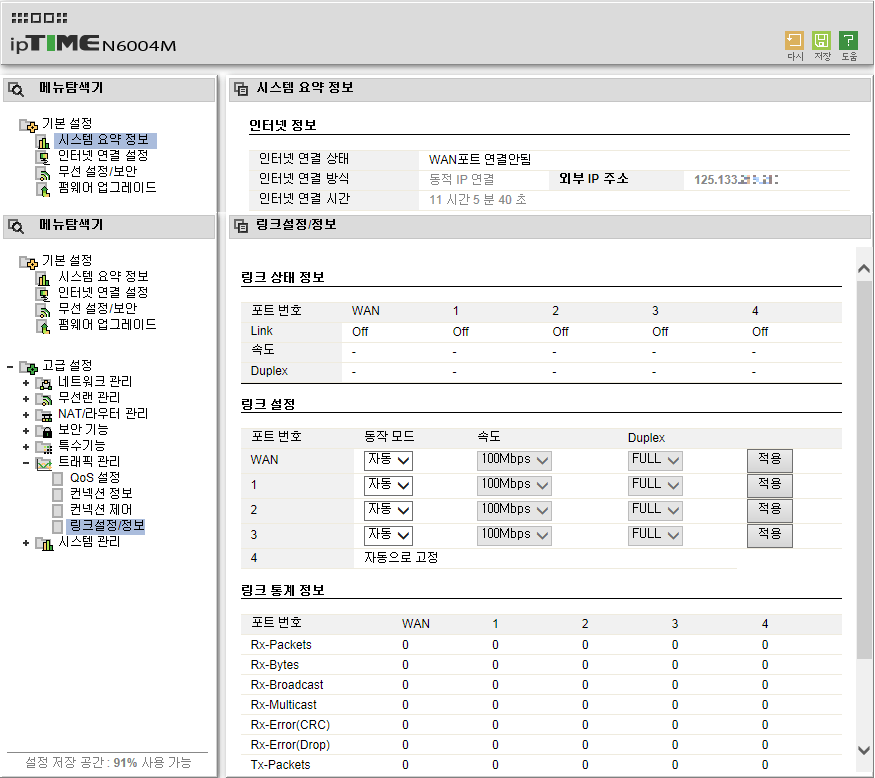Click scrollbar down arrow in link panel
Viewport: 875px width, 778px height.
pyautogui.click(x=864, y=751)
